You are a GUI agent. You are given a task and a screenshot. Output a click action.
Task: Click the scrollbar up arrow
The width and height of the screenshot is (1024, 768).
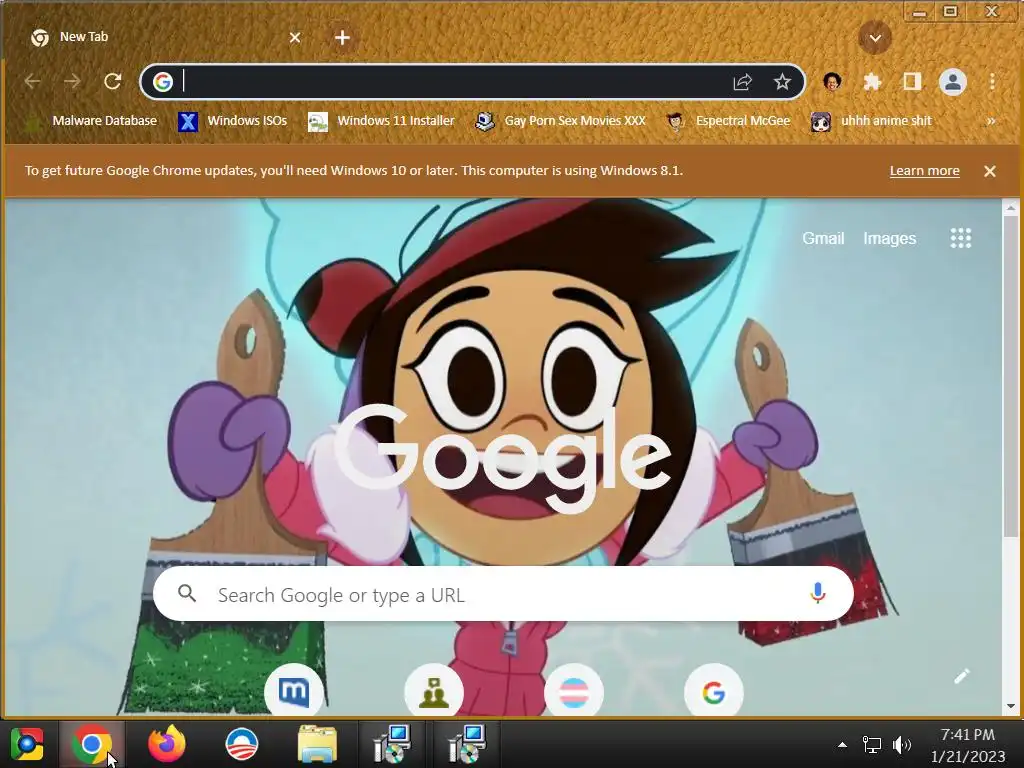pos(1010,208)
